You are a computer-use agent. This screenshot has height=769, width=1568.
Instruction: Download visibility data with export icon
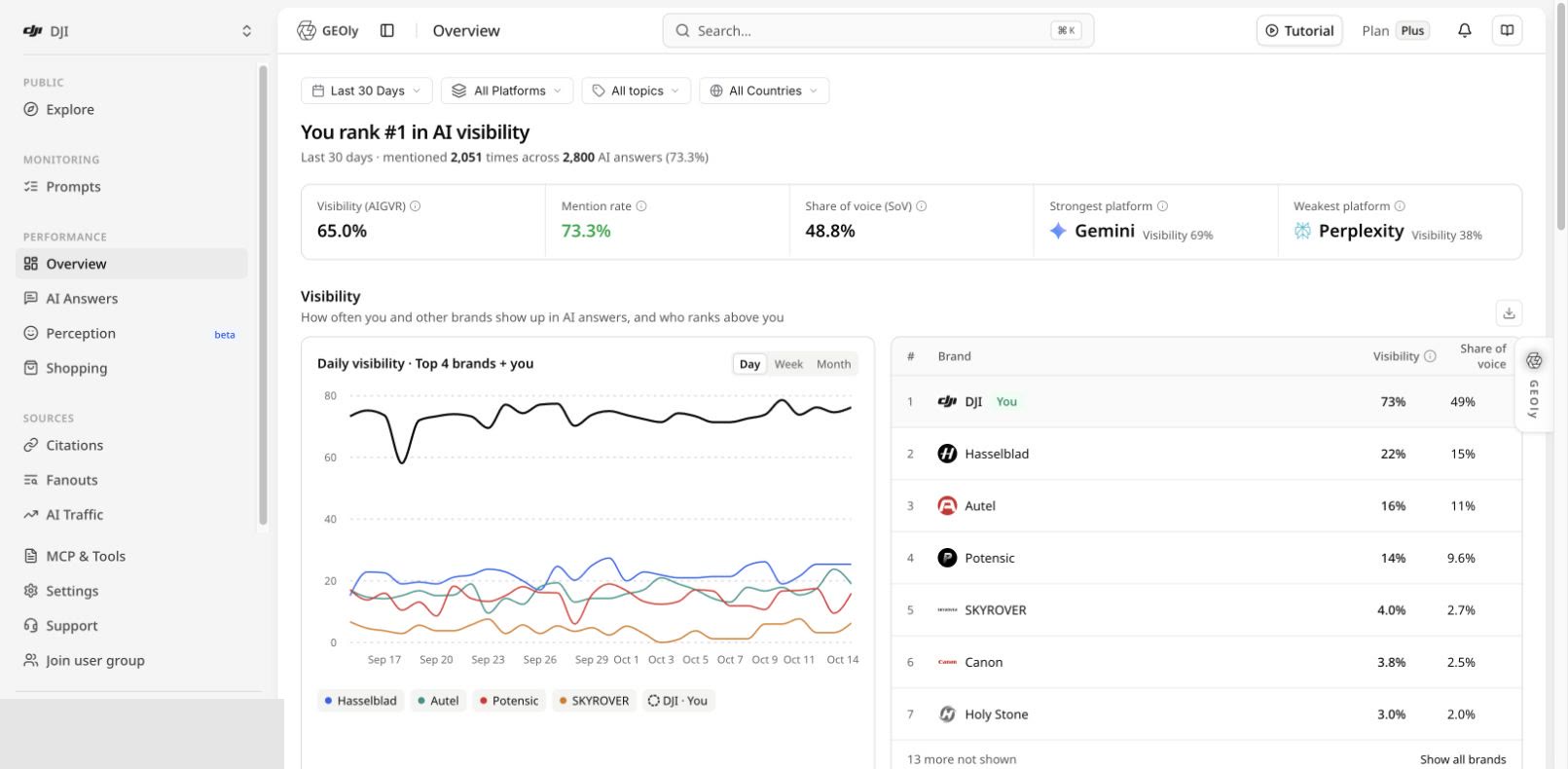tap(1509, 312)
